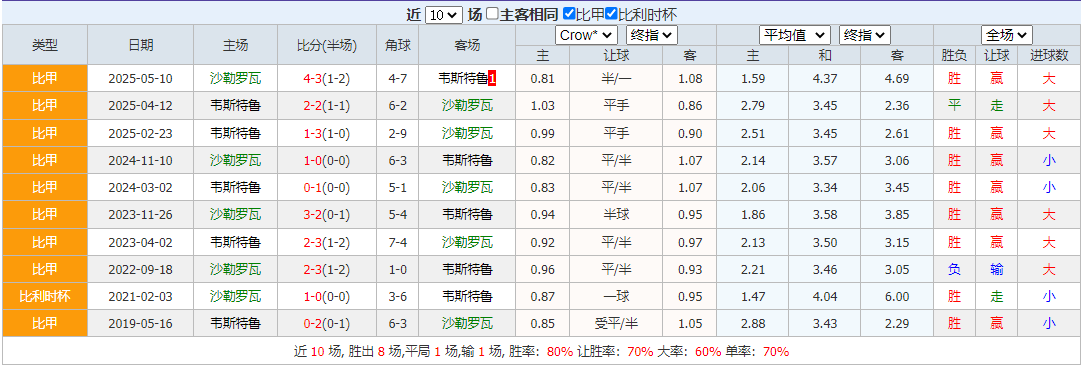Click the red card badge next to 韦斯特鲁
Screen dimensions: 1084x368
click(x=492, y=79)
